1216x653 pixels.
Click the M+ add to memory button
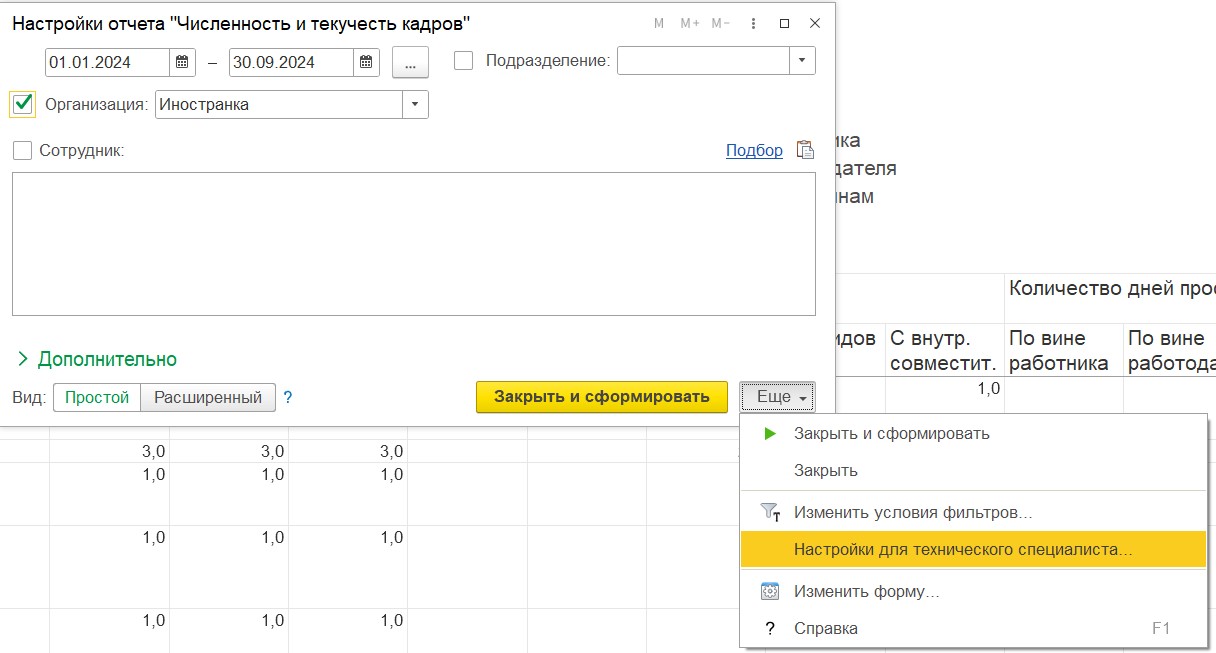pos(690,23)
